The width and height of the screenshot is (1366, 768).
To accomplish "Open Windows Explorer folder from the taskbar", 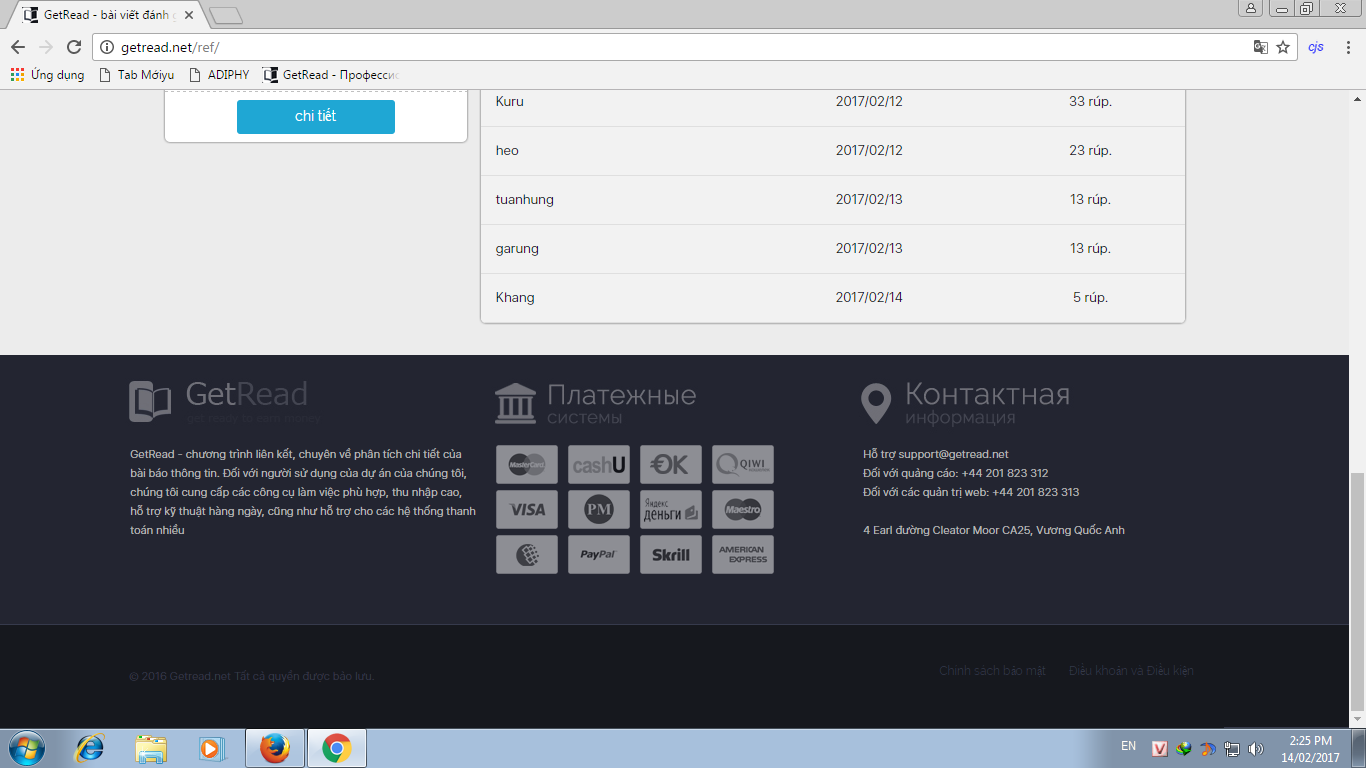I will pyautogui.click(x=152, y=748).
